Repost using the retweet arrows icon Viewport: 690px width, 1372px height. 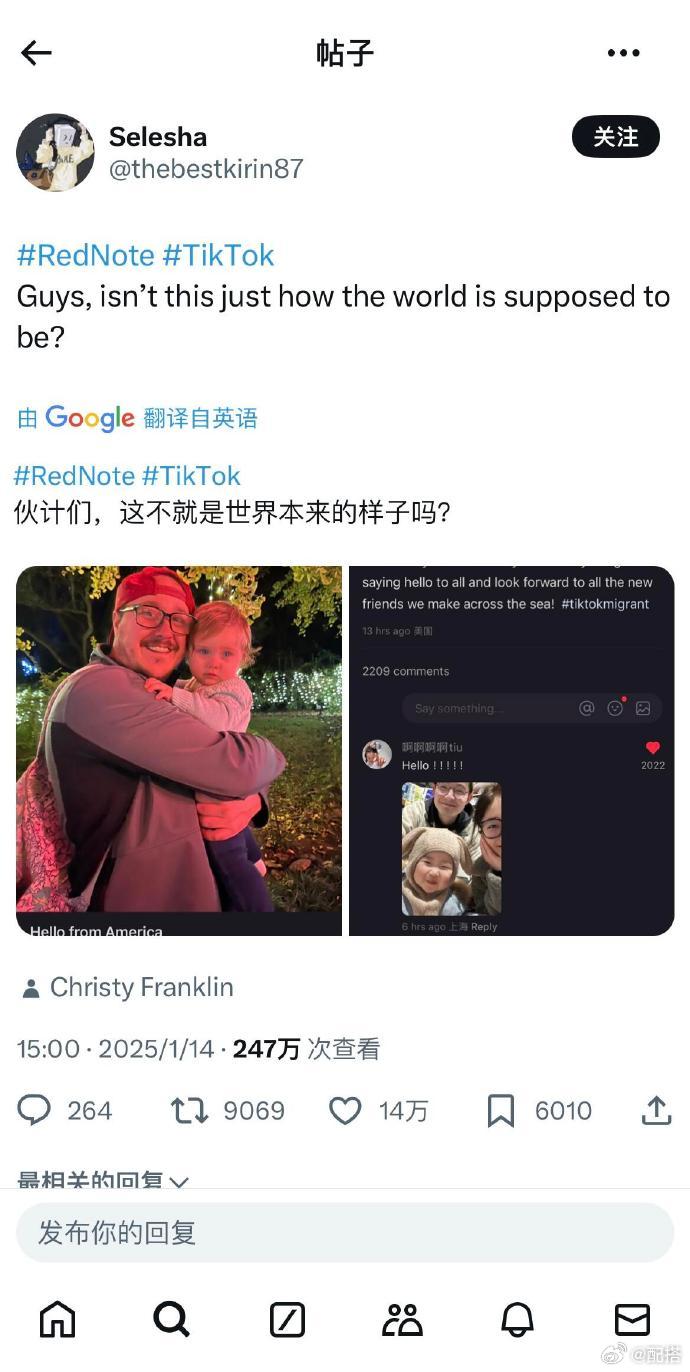tap(189, 1110)
